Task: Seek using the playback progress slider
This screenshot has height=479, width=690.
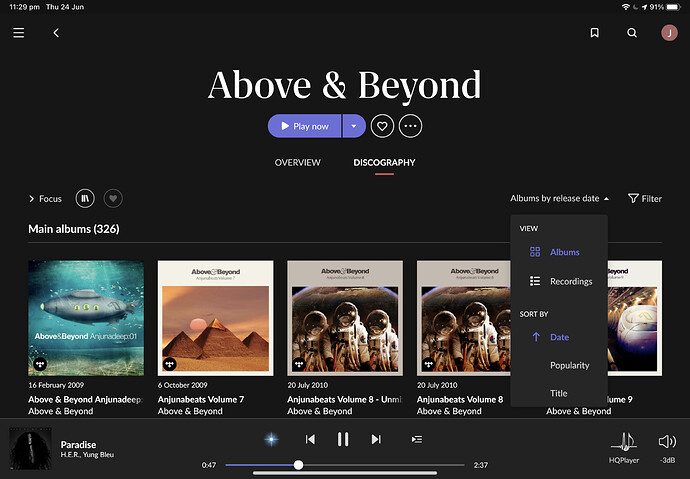Action: click(x=345, y=465)
